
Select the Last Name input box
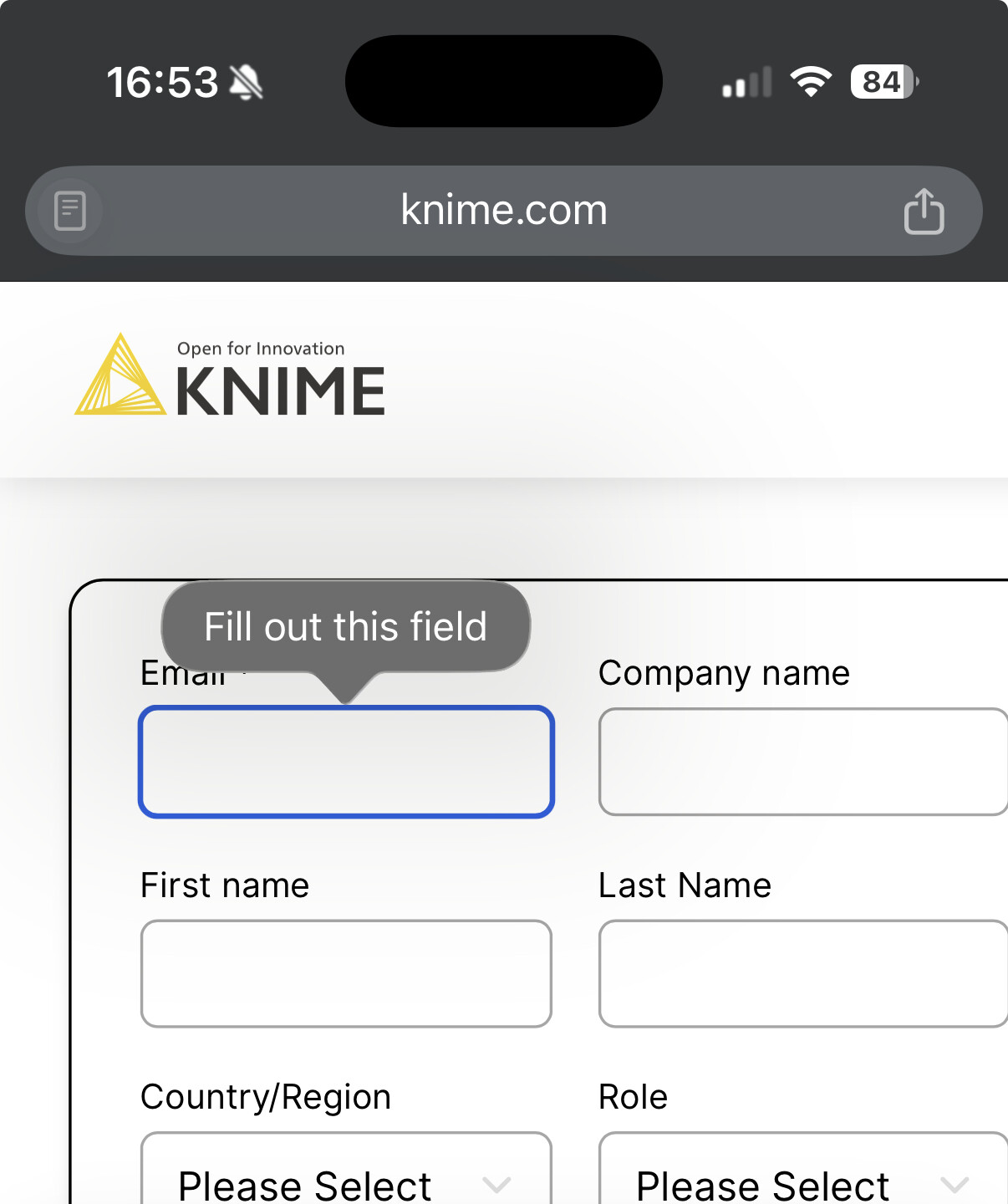tap(802, 973)
